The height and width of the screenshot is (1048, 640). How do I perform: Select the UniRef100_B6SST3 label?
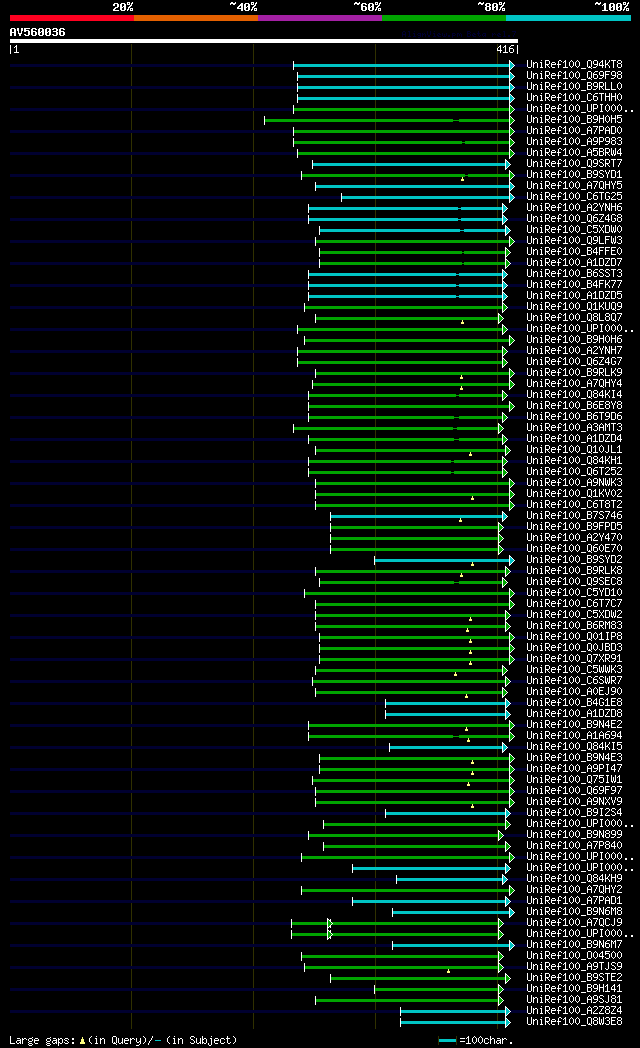pyautogui.click(x=574, y=274)
